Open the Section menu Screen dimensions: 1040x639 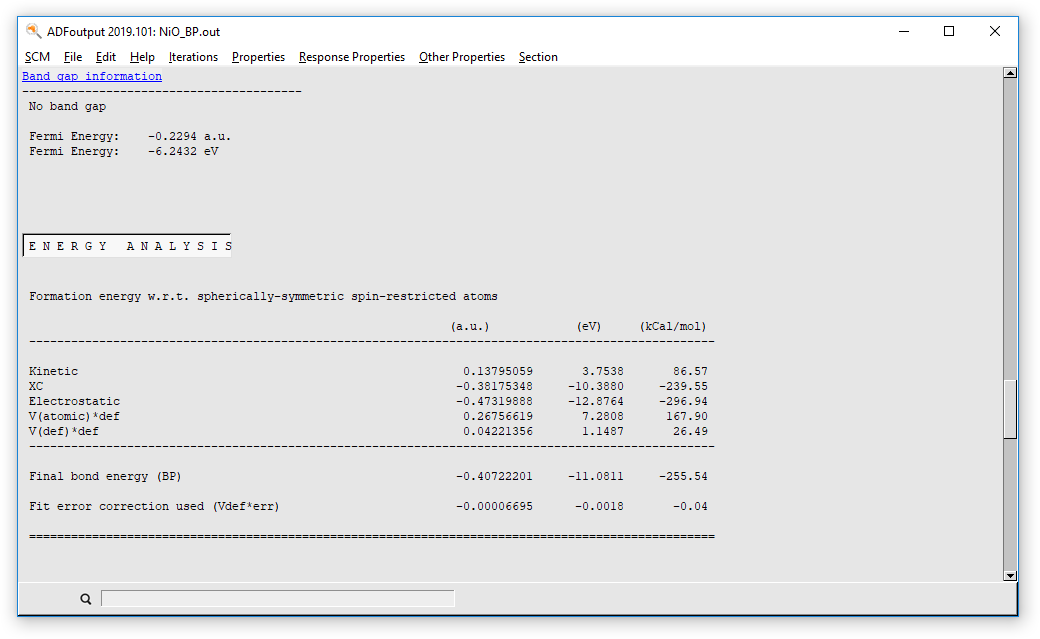point(538,57)
